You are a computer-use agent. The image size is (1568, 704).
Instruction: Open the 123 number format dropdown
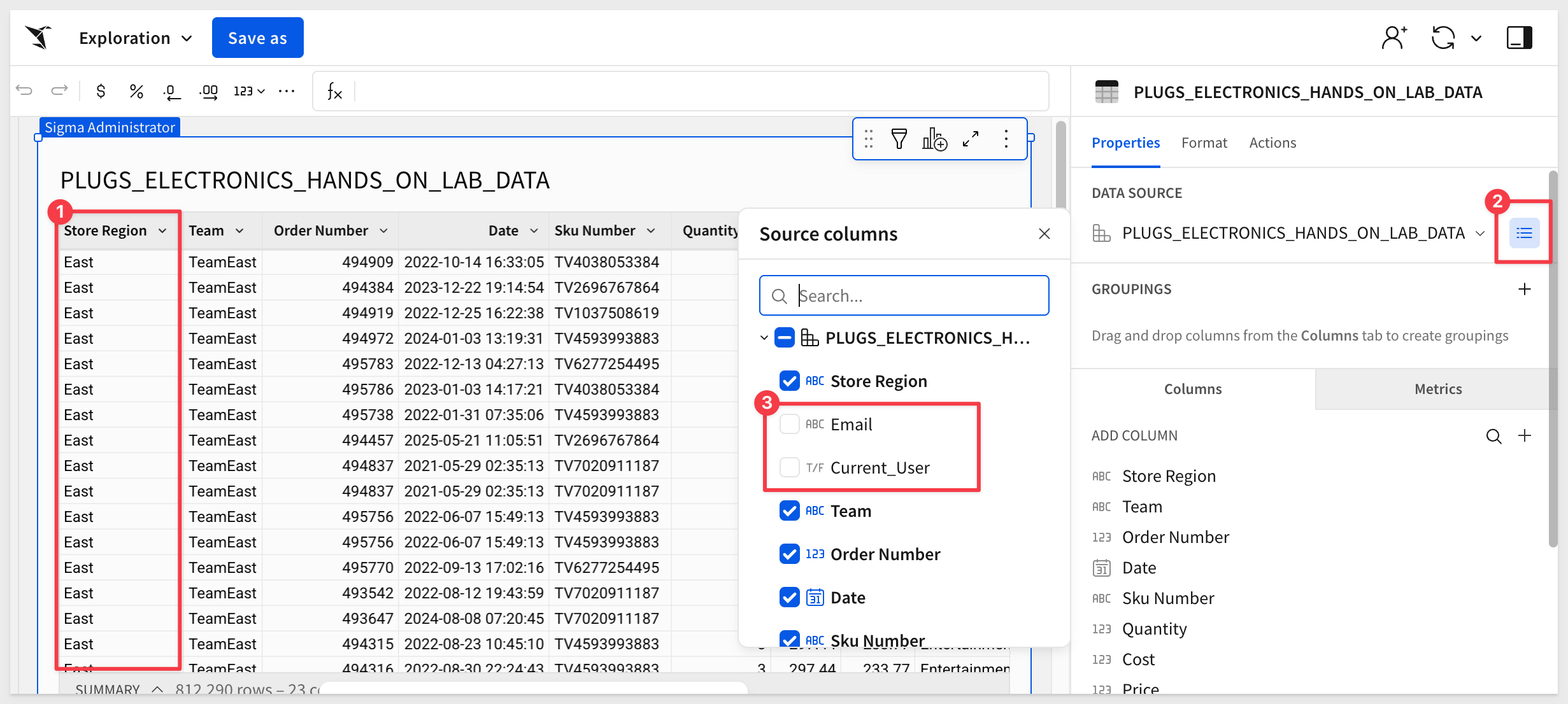(249, 91)
